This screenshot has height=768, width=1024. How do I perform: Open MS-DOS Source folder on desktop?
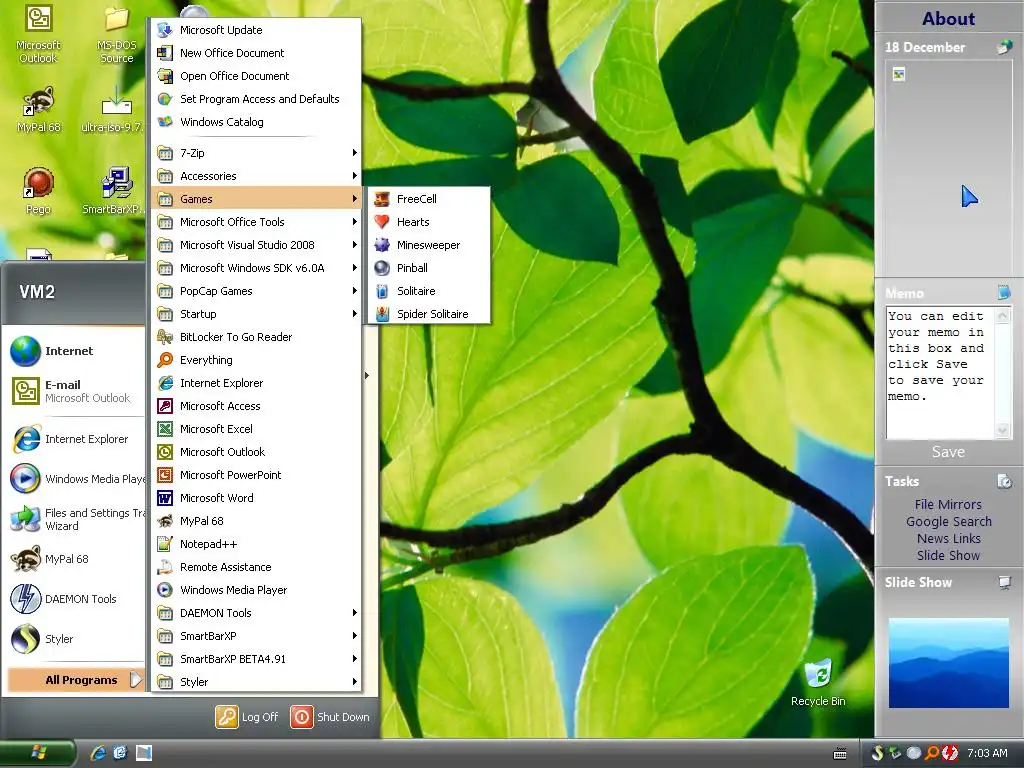tap(116, 34)
